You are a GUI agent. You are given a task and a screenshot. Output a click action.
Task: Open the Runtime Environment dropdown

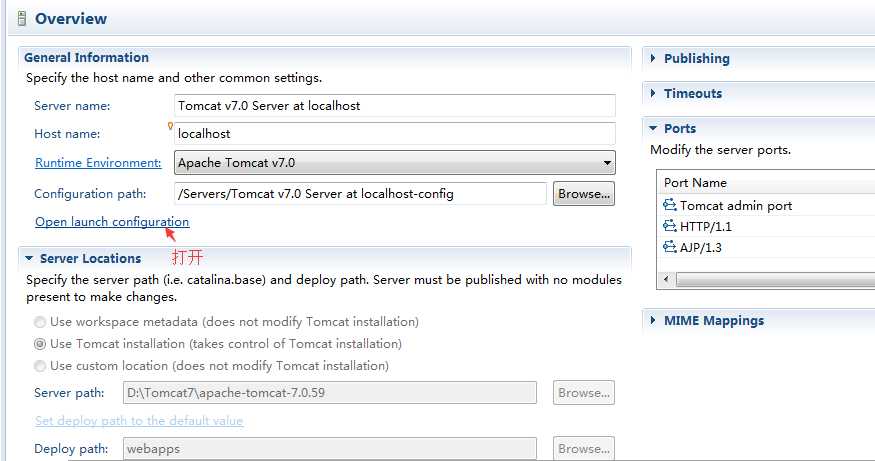pos(395,163)
